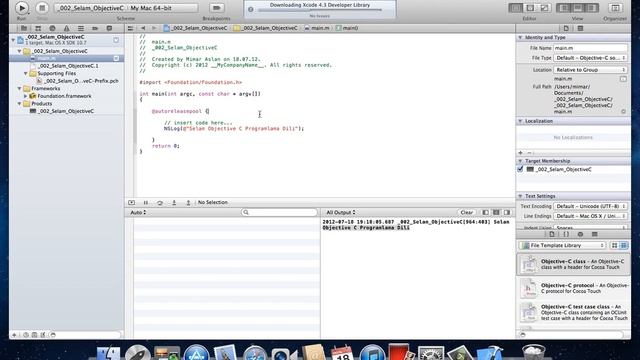Viewport: 640px width, 360px height.
Task: Select the Standard editor button
Action: click(x=516, y=8)
